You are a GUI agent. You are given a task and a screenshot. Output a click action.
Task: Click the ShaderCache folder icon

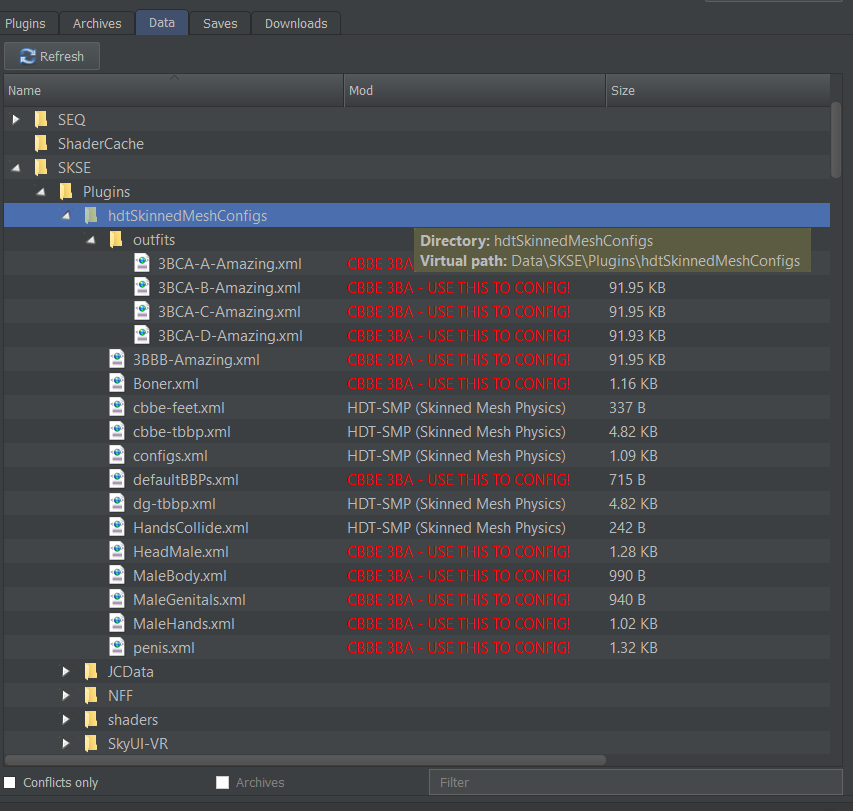coord(41,143)
